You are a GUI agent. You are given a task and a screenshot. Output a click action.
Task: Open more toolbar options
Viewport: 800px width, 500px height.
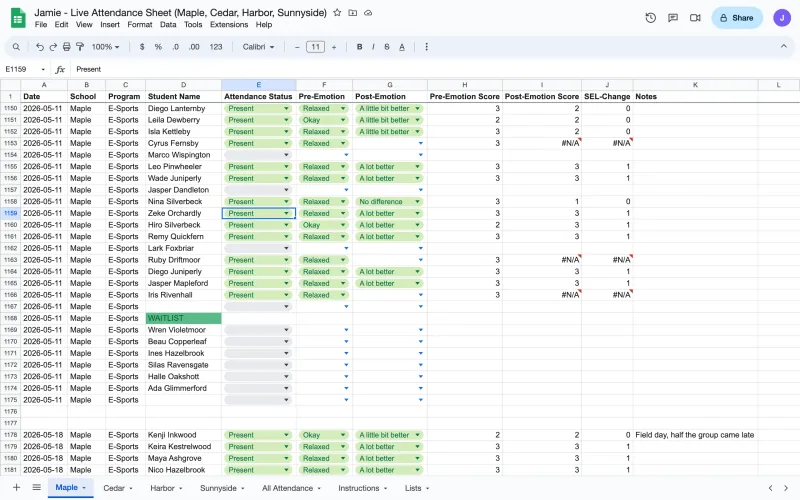[427, 47]
